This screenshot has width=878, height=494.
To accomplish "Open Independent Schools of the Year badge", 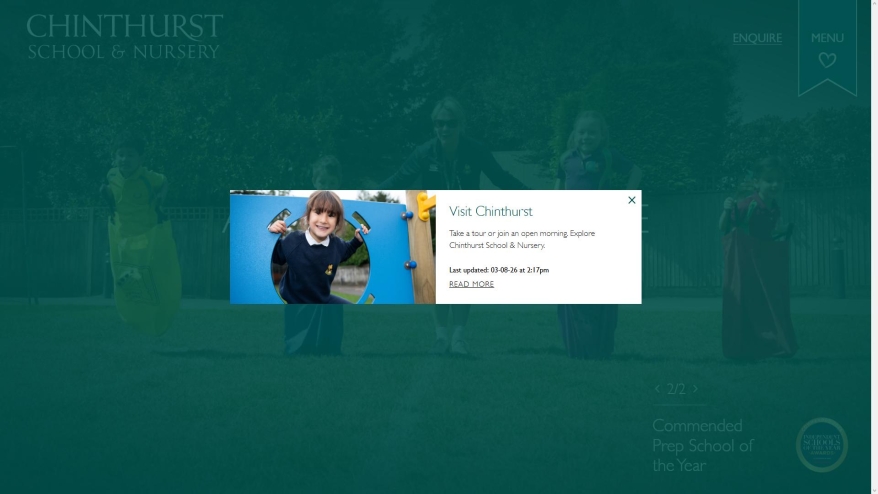I will tap(821, 445).
